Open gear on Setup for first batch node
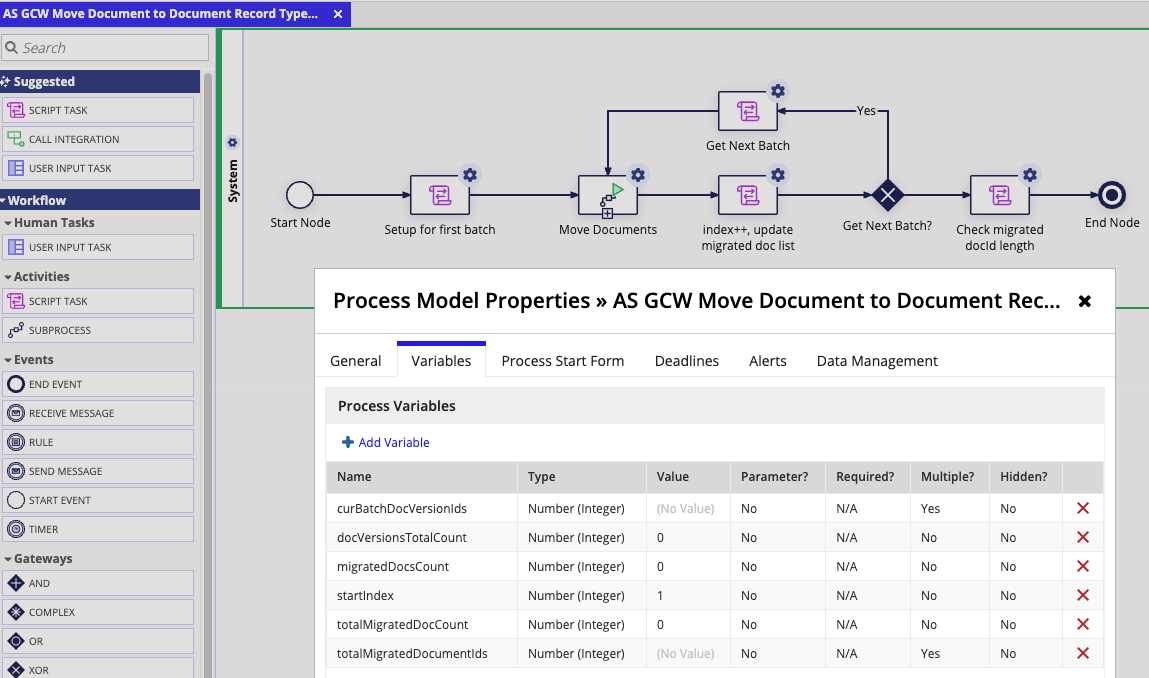The image size is (1149, 678). coord(470,175)
